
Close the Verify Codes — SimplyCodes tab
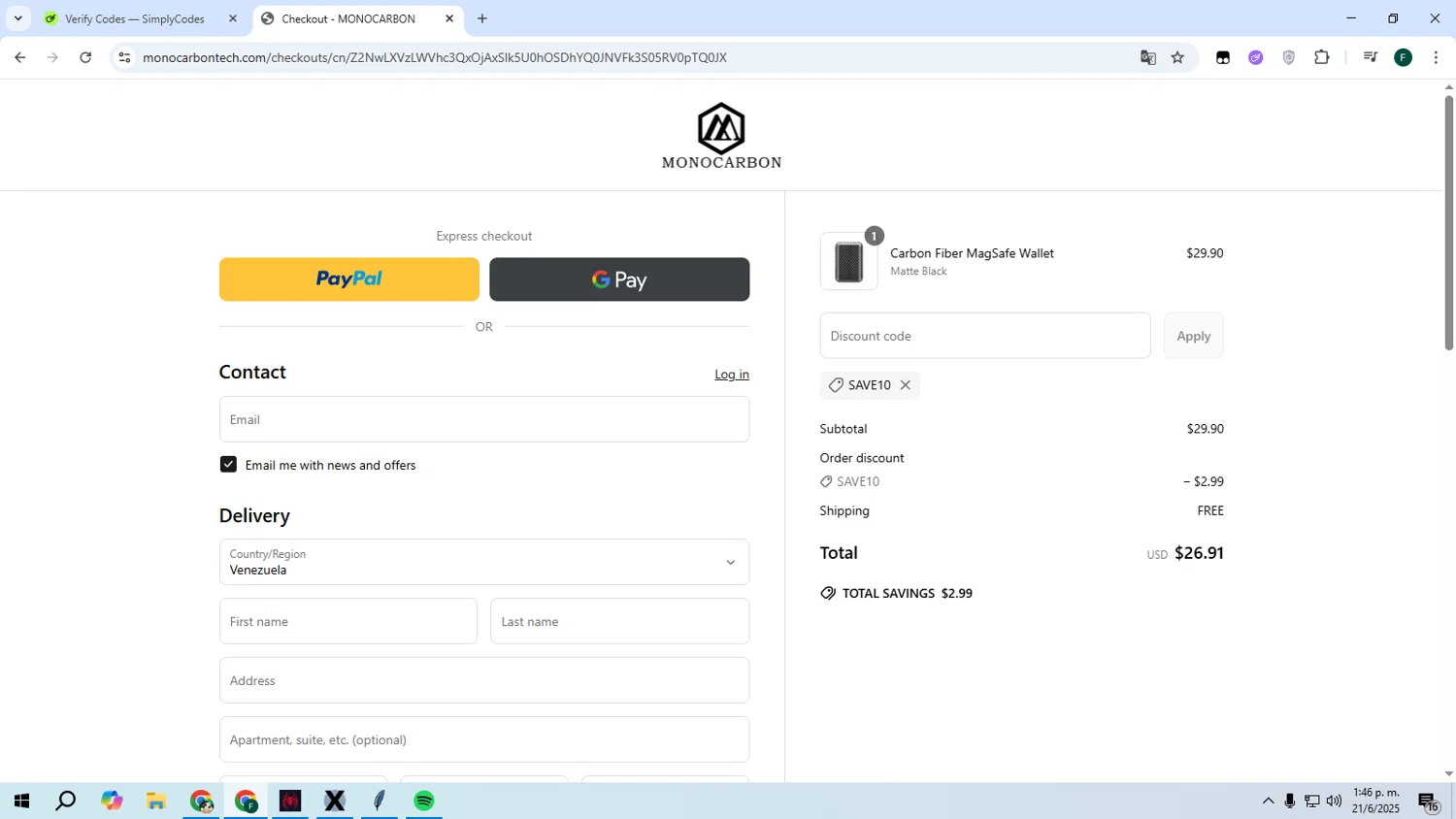pyautogui.click(x=233, y=18)
